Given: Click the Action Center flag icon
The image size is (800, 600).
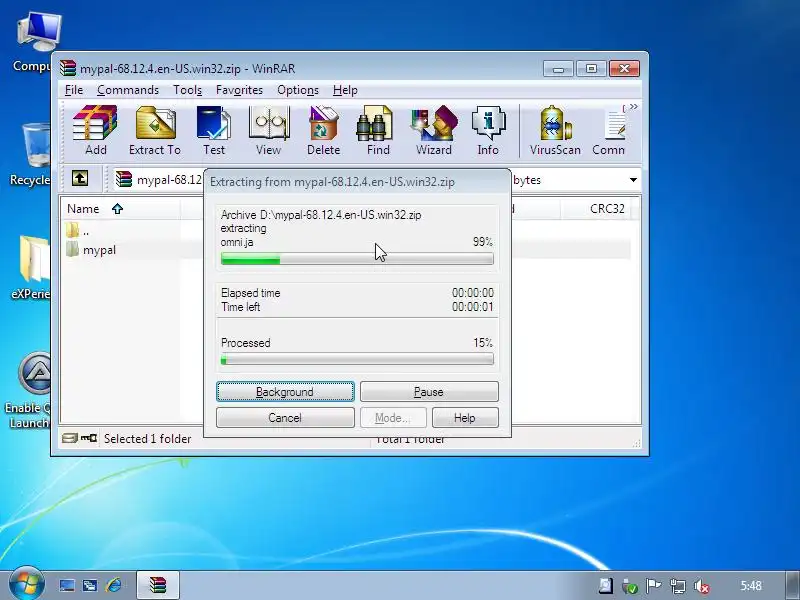Looking at the screenshot, I should point(653,586).
